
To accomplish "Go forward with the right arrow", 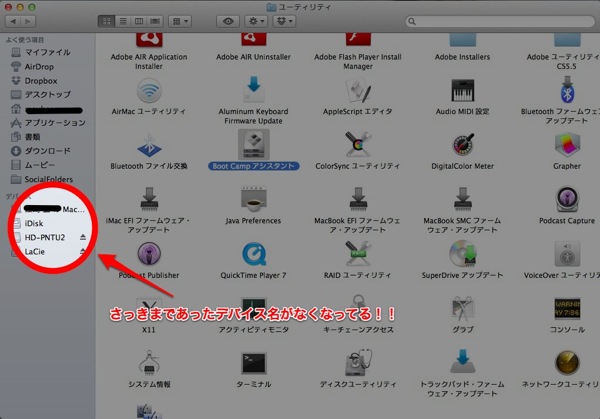I will click(x=28, y=21).
